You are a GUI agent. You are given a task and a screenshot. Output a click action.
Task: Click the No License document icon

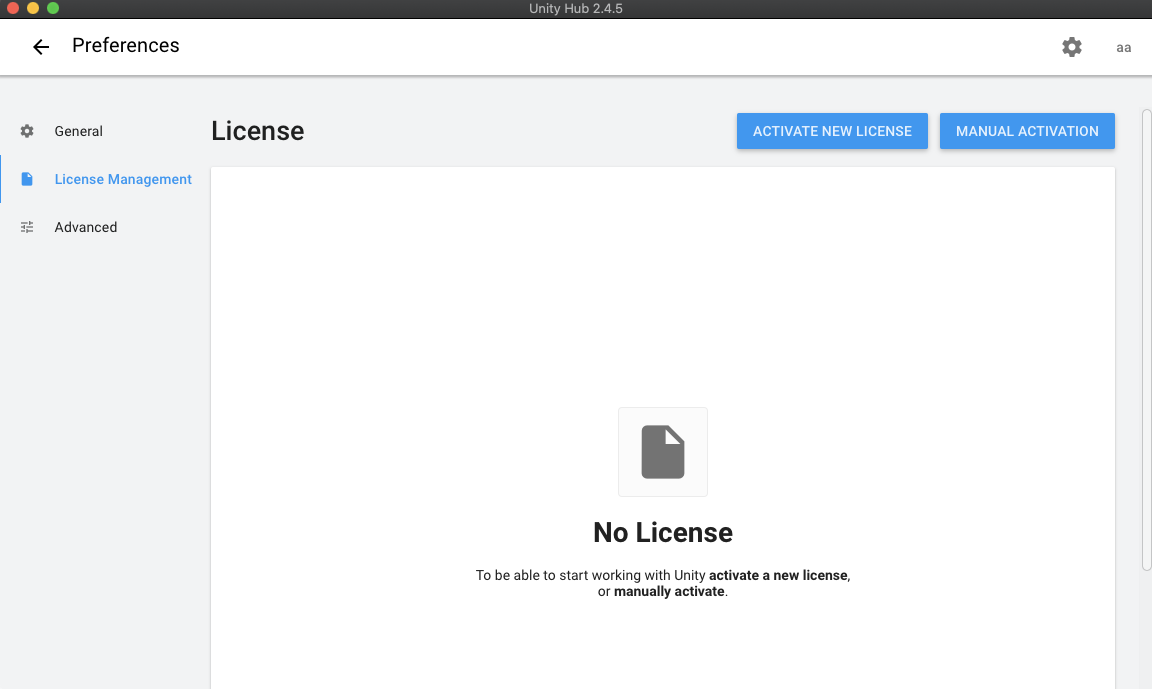[663, 452]
